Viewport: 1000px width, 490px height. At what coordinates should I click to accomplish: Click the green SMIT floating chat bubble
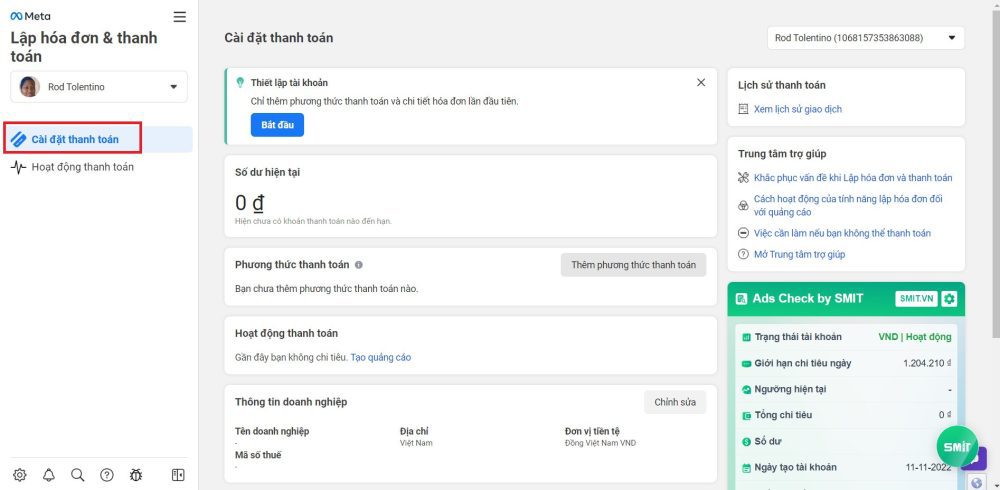(x=957, y=447)
